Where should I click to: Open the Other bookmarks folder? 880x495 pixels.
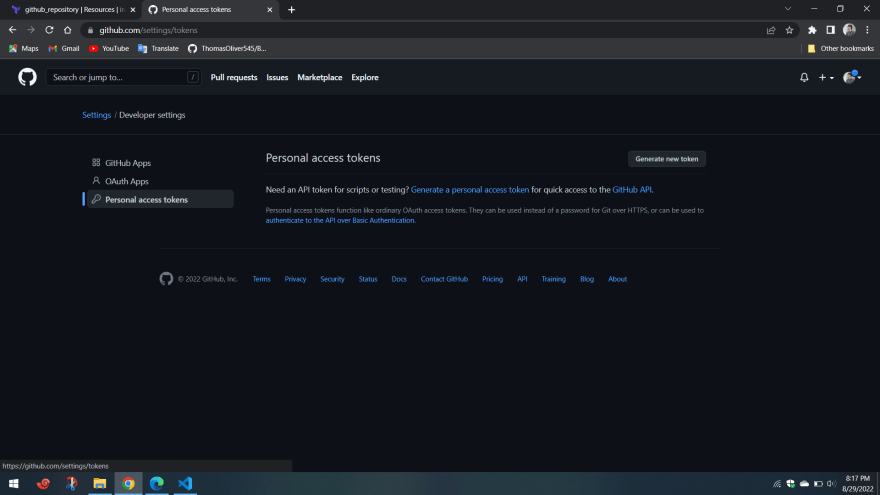[x=840, y=49]
